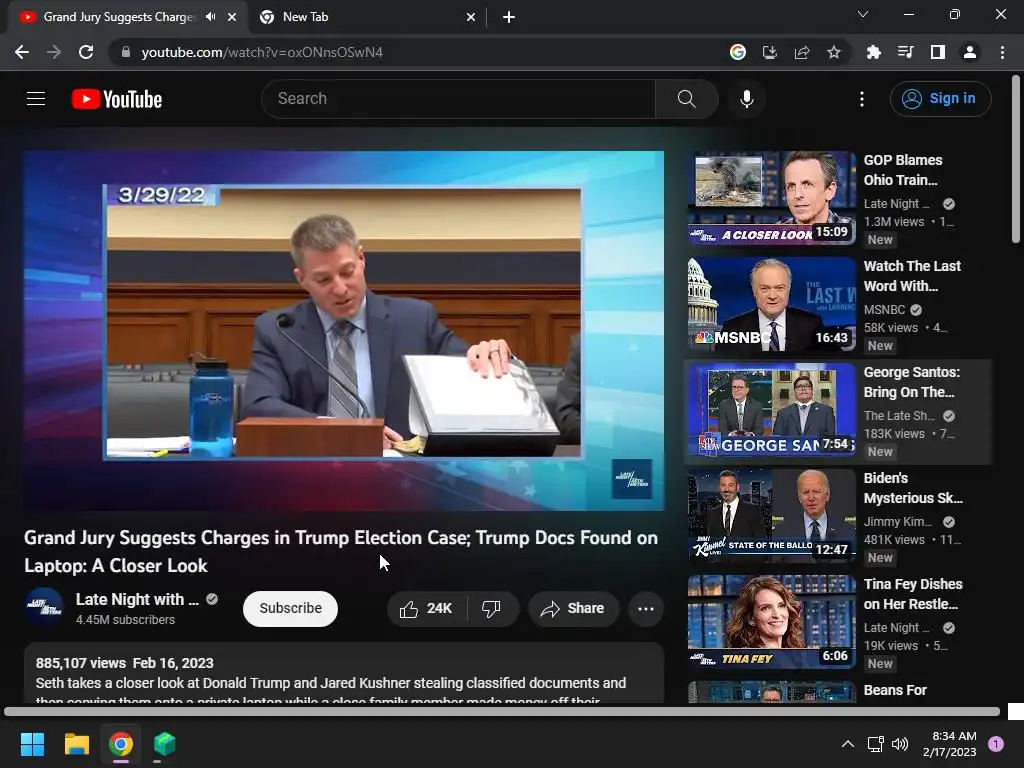
Task: Close the Grand Jury YouTube tab
Action: [x=232, y=17]
